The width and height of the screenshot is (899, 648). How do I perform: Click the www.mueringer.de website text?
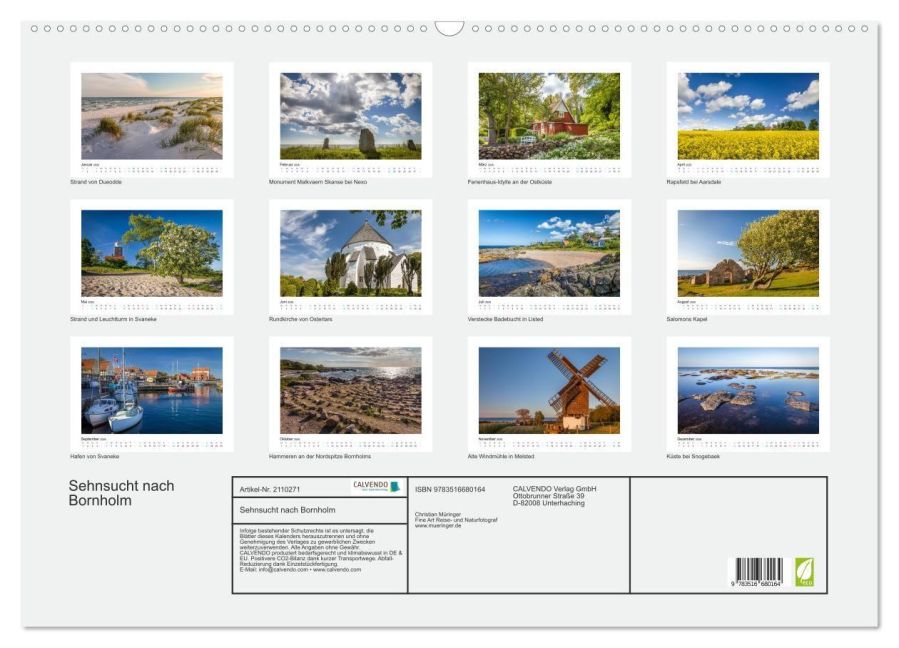(438, 525)
